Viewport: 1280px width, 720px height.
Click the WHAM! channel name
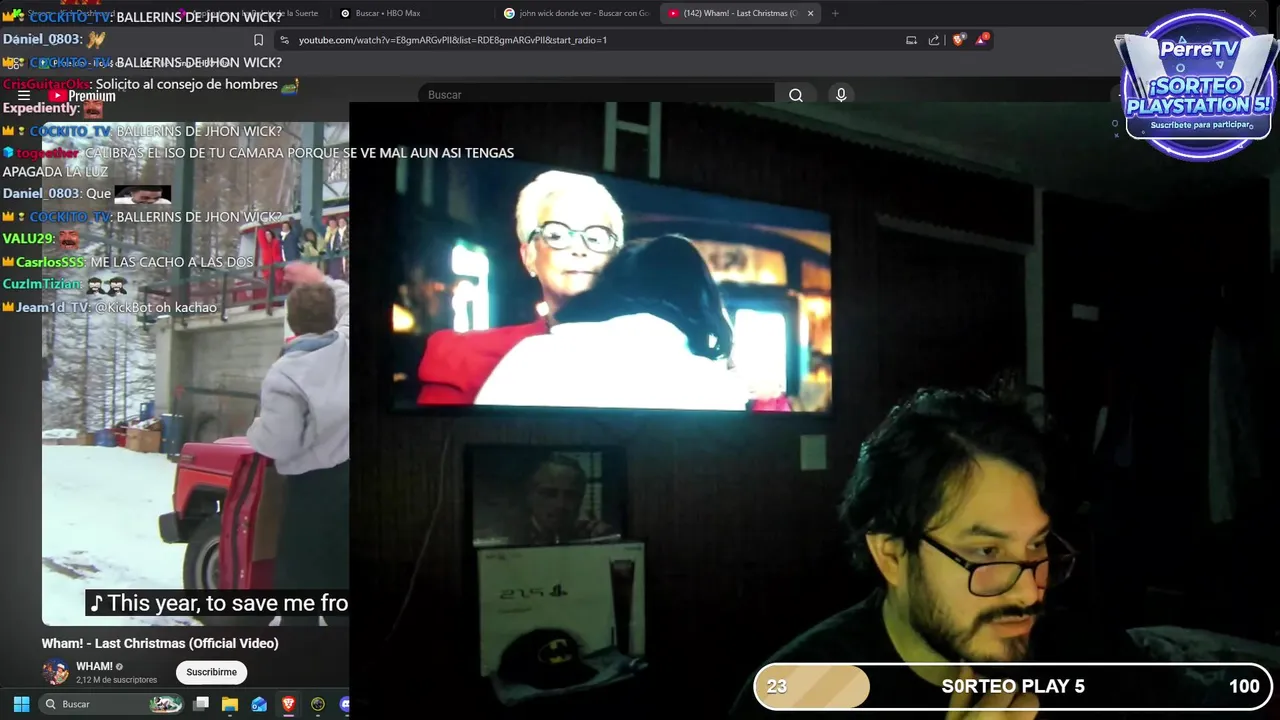tap(94, 666)
